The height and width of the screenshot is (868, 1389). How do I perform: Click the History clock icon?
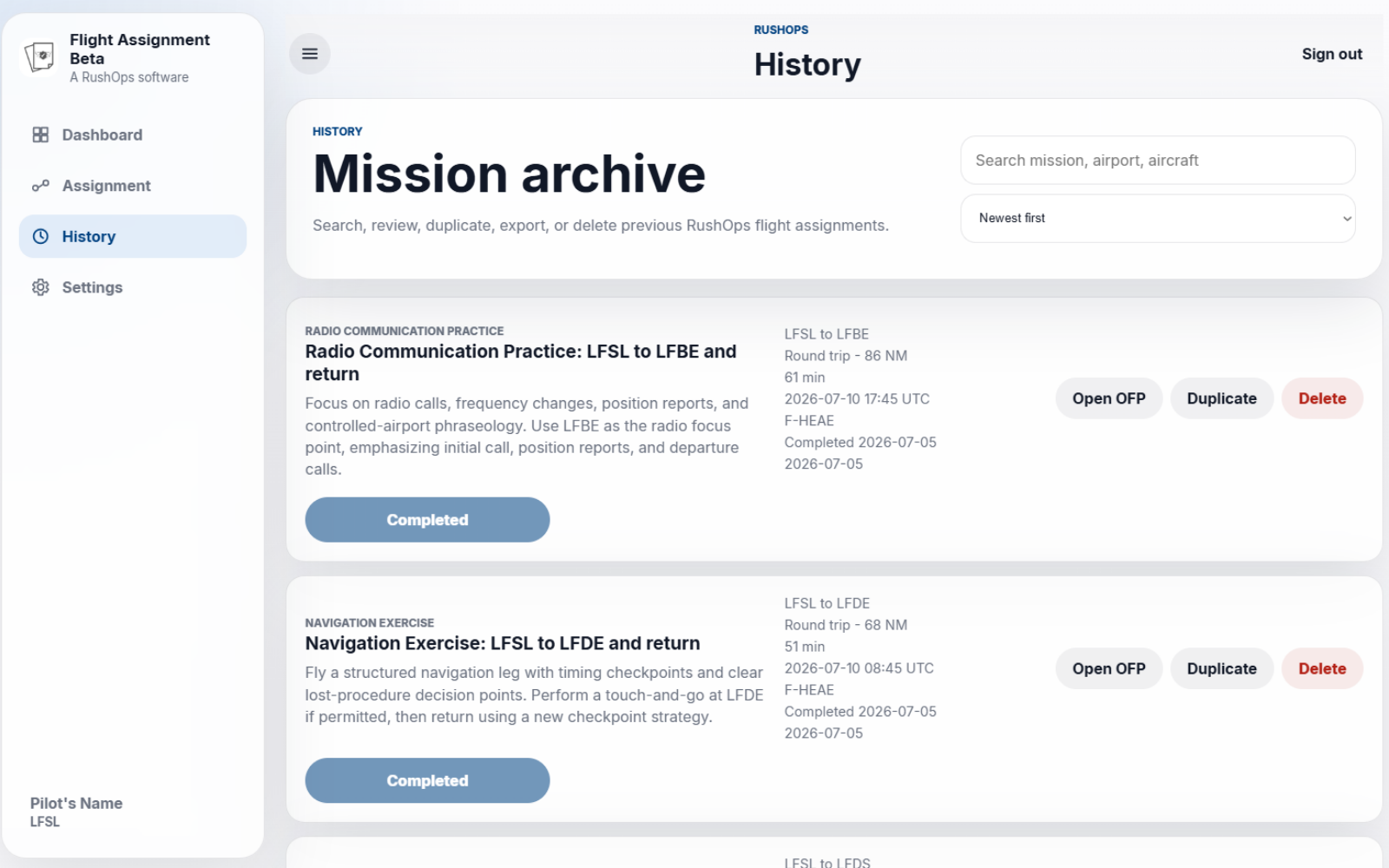41,236
